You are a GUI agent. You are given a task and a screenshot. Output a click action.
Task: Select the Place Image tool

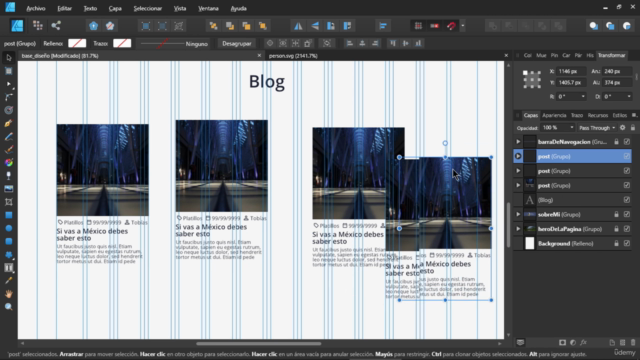tap(9, 189)
